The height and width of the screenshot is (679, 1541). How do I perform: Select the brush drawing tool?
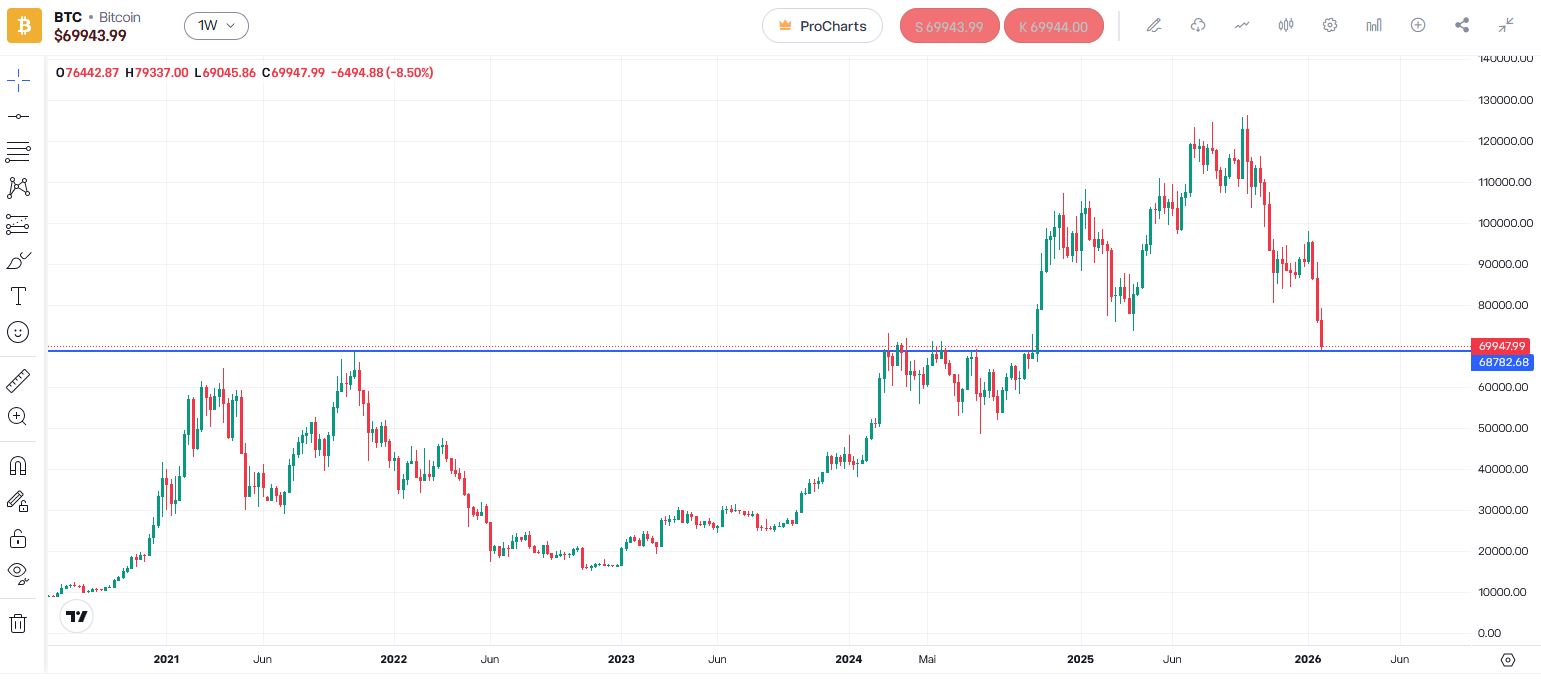pos(18,261)
